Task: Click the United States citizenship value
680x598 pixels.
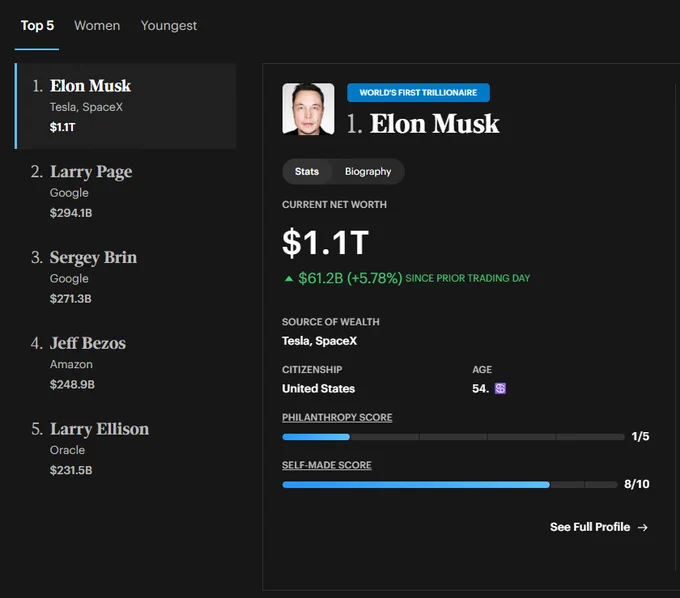Action: (x=318, y=389)
